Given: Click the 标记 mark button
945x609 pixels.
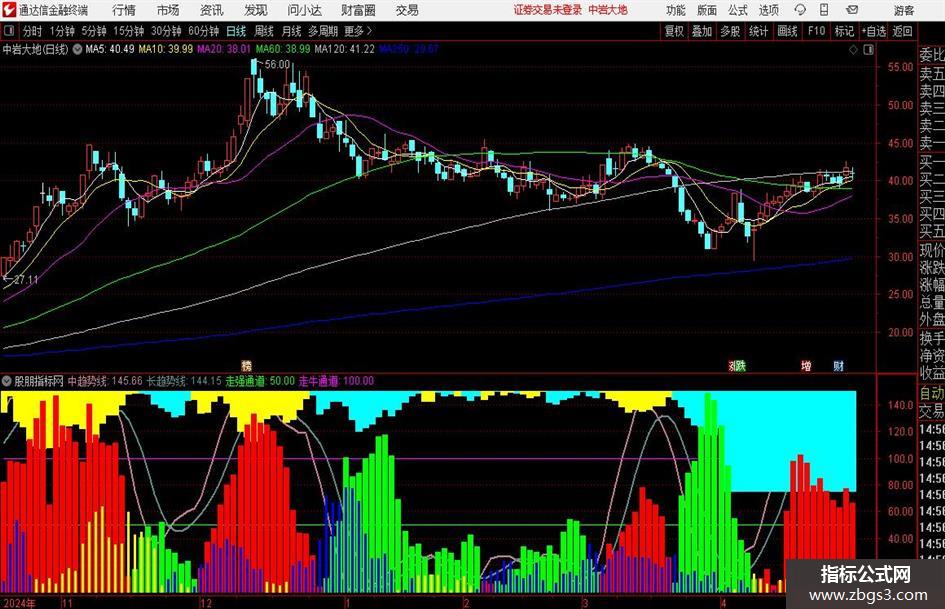Looking at the screenshot, I should (x=844, y=31).
